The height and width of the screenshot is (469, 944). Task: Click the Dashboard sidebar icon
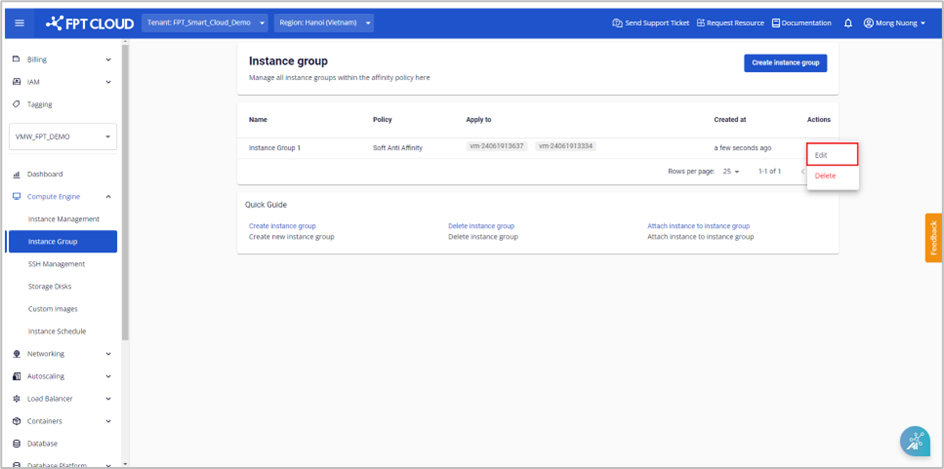click(x=17, y=174)
